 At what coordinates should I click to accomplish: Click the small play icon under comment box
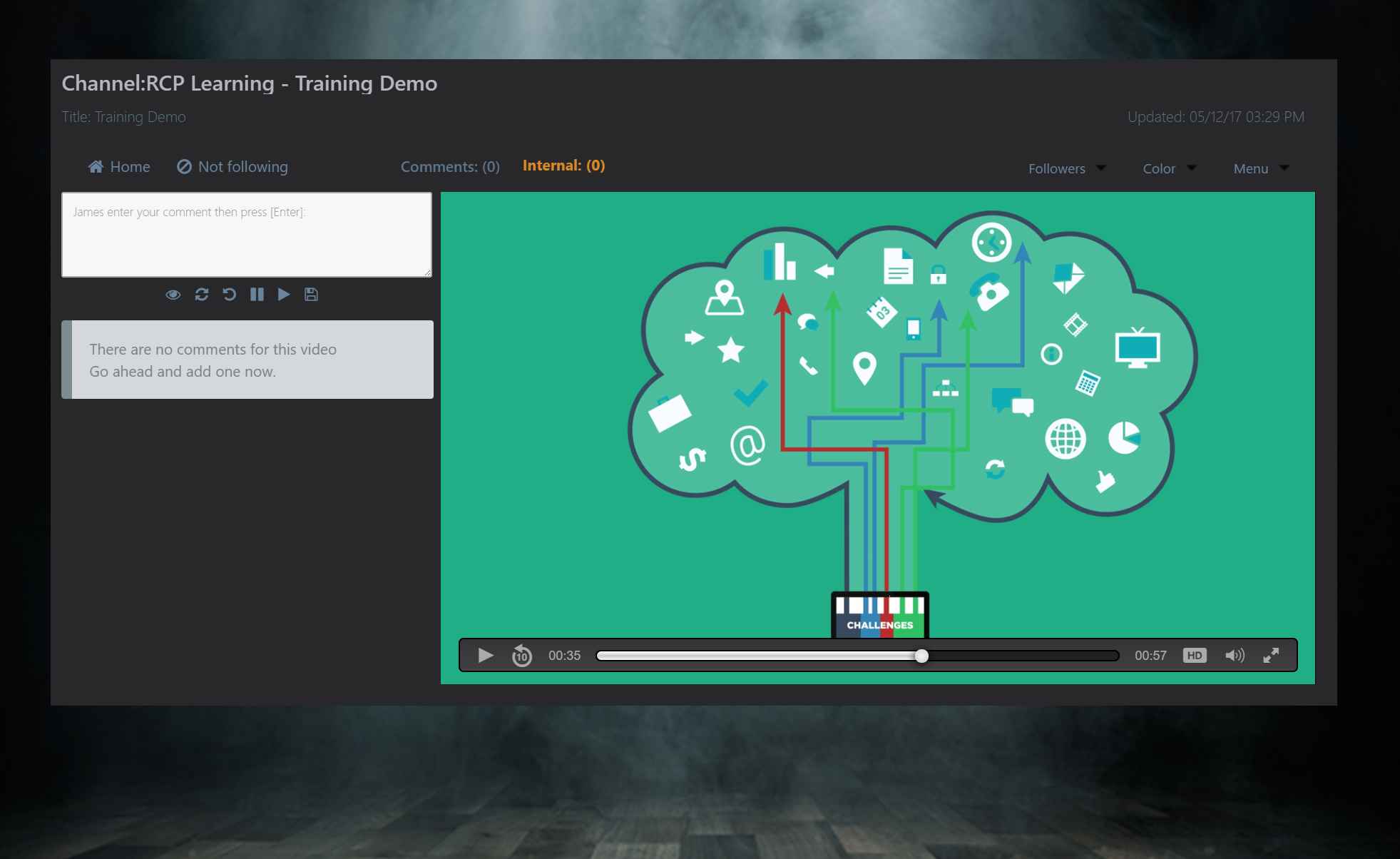pos(284,295)
